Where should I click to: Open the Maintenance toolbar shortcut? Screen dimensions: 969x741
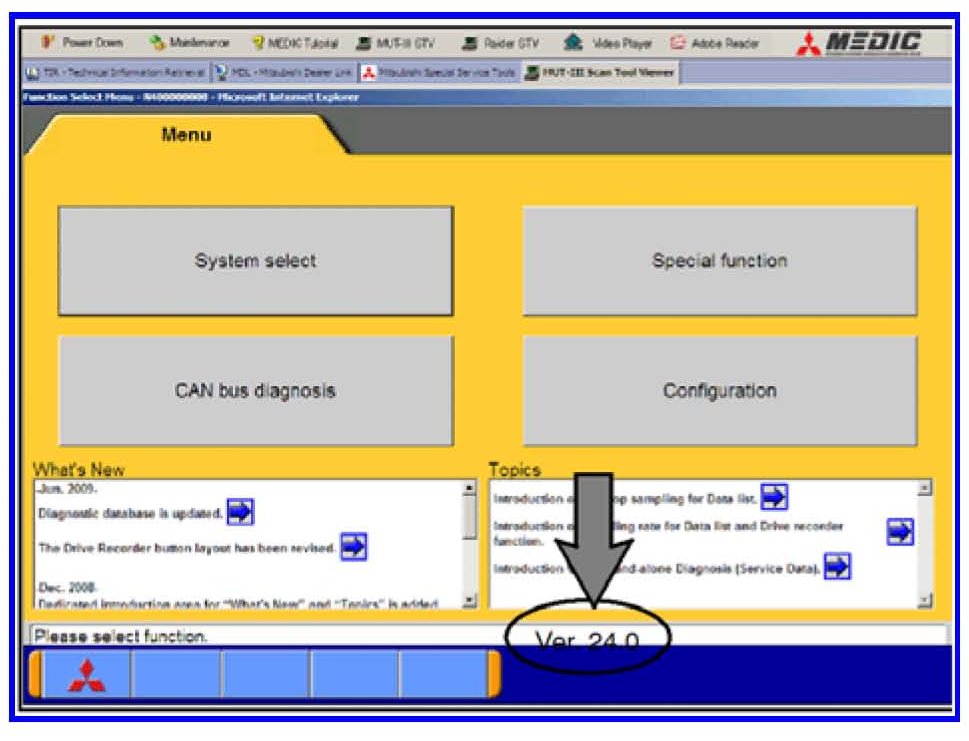point(190,43)
